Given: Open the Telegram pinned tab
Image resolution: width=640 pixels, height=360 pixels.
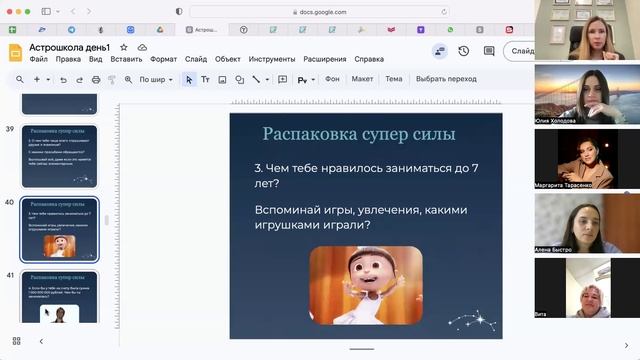Looking at the screenshot, I should coord(71,29).
